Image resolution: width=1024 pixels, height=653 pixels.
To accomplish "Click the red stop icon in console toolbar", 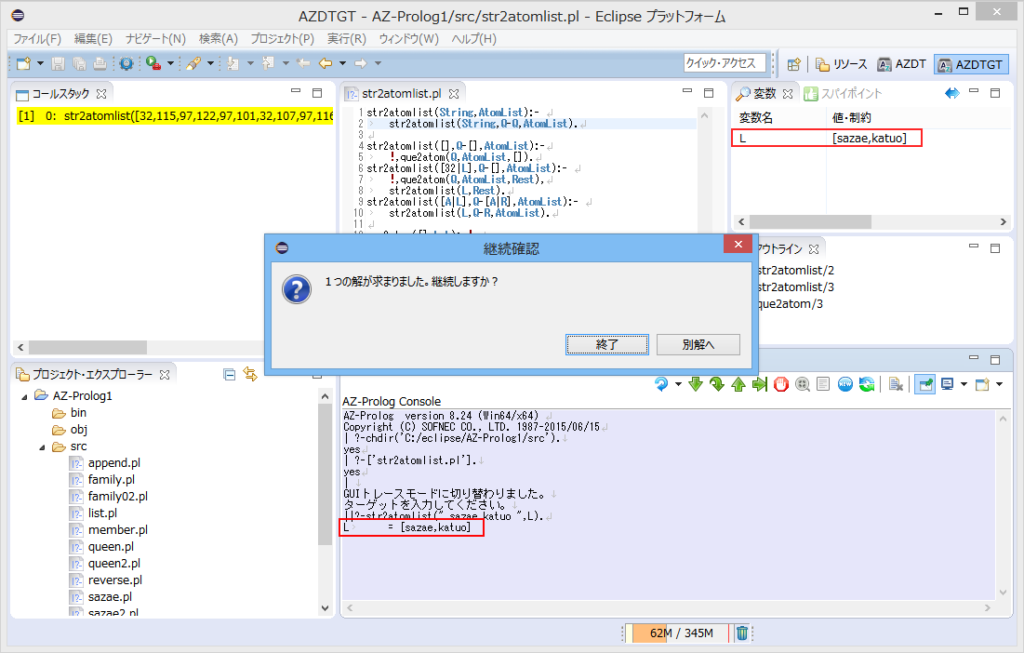I will coord(781,385).
